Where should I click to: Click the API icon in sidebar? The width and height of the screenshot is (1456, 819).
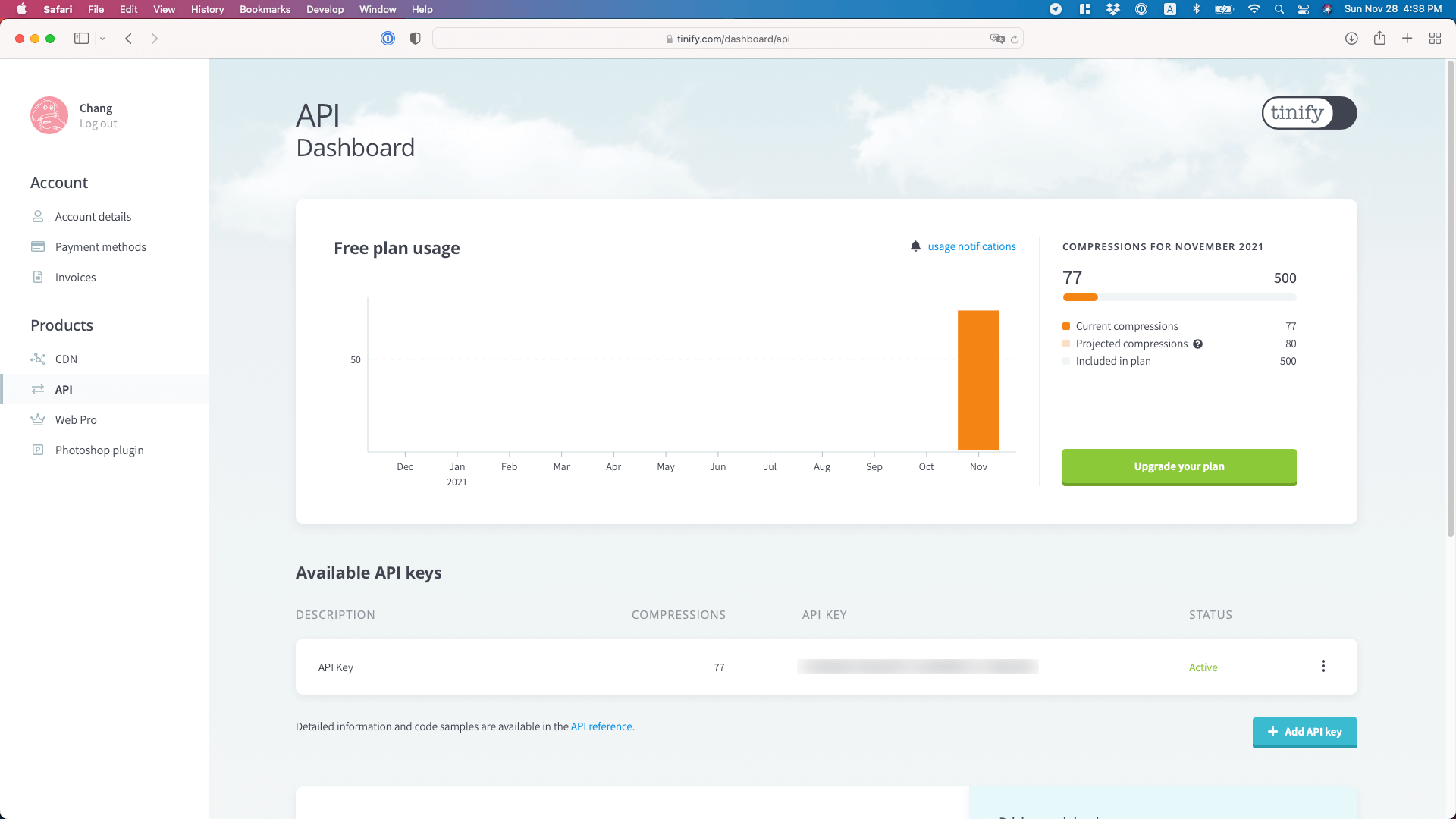(x=38, y=389)
